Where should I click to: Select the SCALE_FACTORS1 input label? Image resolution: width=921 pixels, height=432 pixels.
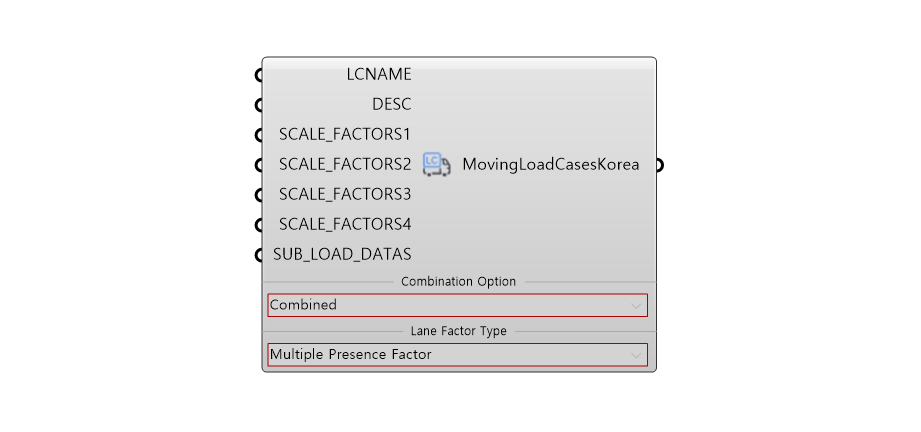point(345,134)
